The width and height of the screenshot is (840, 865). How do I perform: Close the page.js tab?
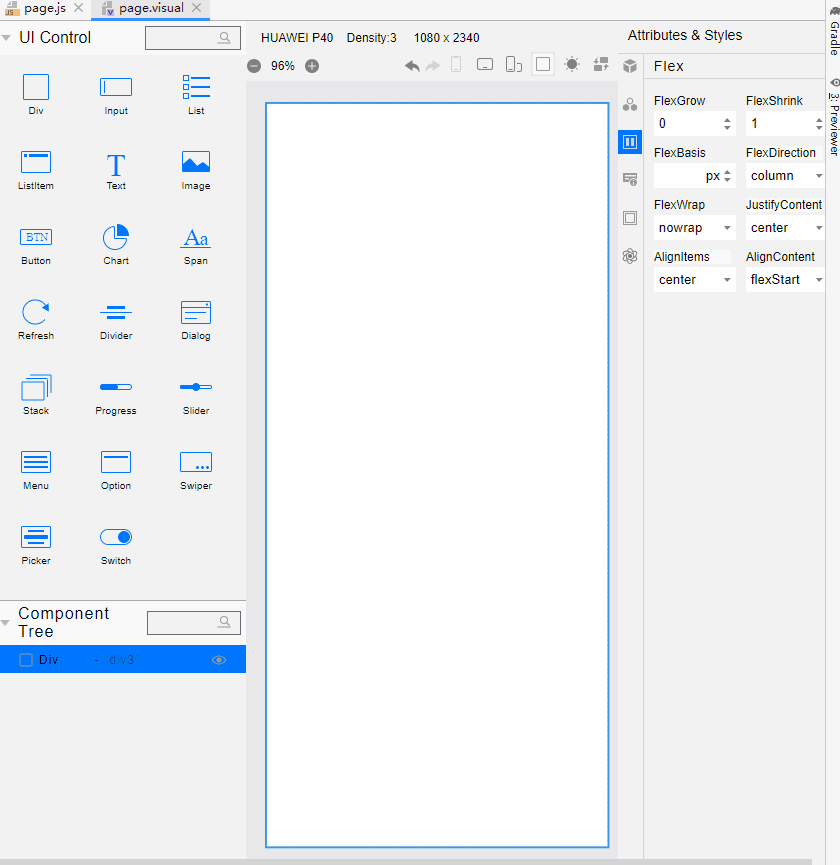pyautogui.click(x=79, y=8)
